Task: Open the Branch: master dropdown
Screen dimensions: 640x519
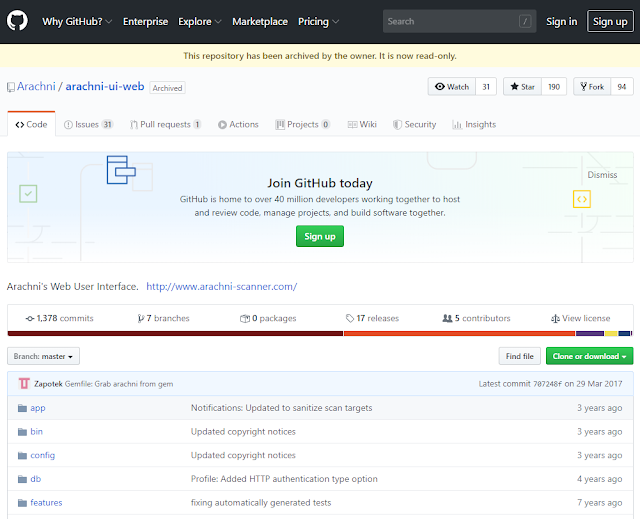Action: [x=43, y=356]
